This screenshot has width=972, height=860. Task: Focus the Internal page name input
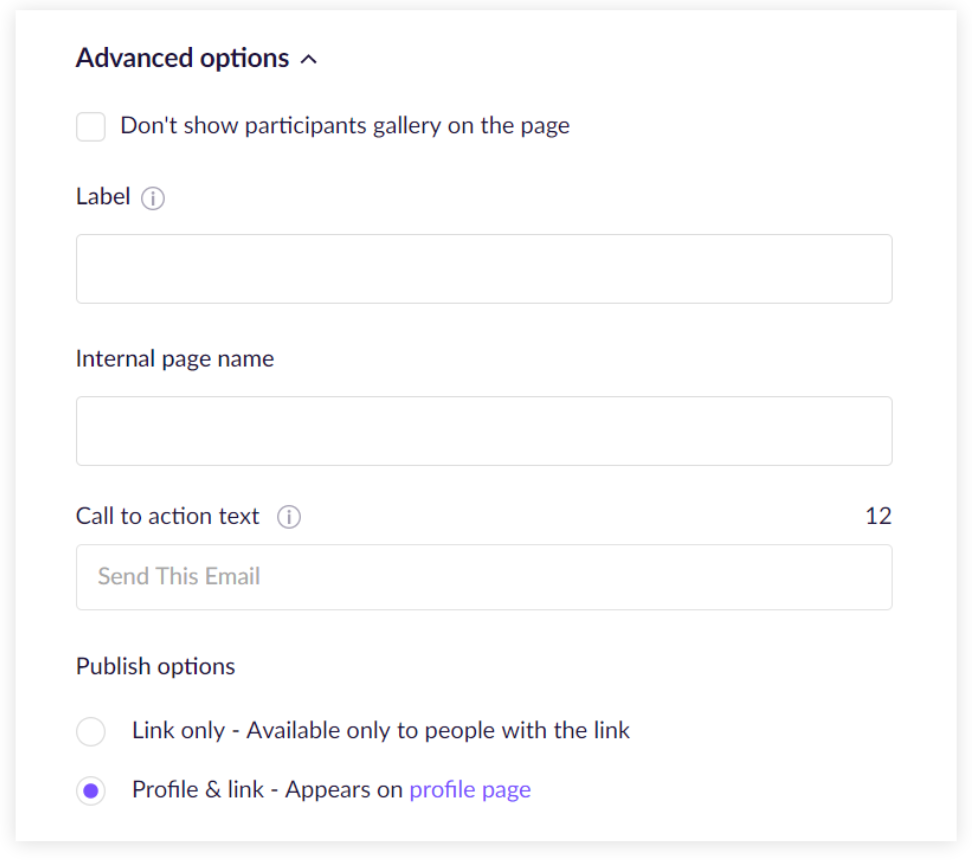(x=484, y=431)
